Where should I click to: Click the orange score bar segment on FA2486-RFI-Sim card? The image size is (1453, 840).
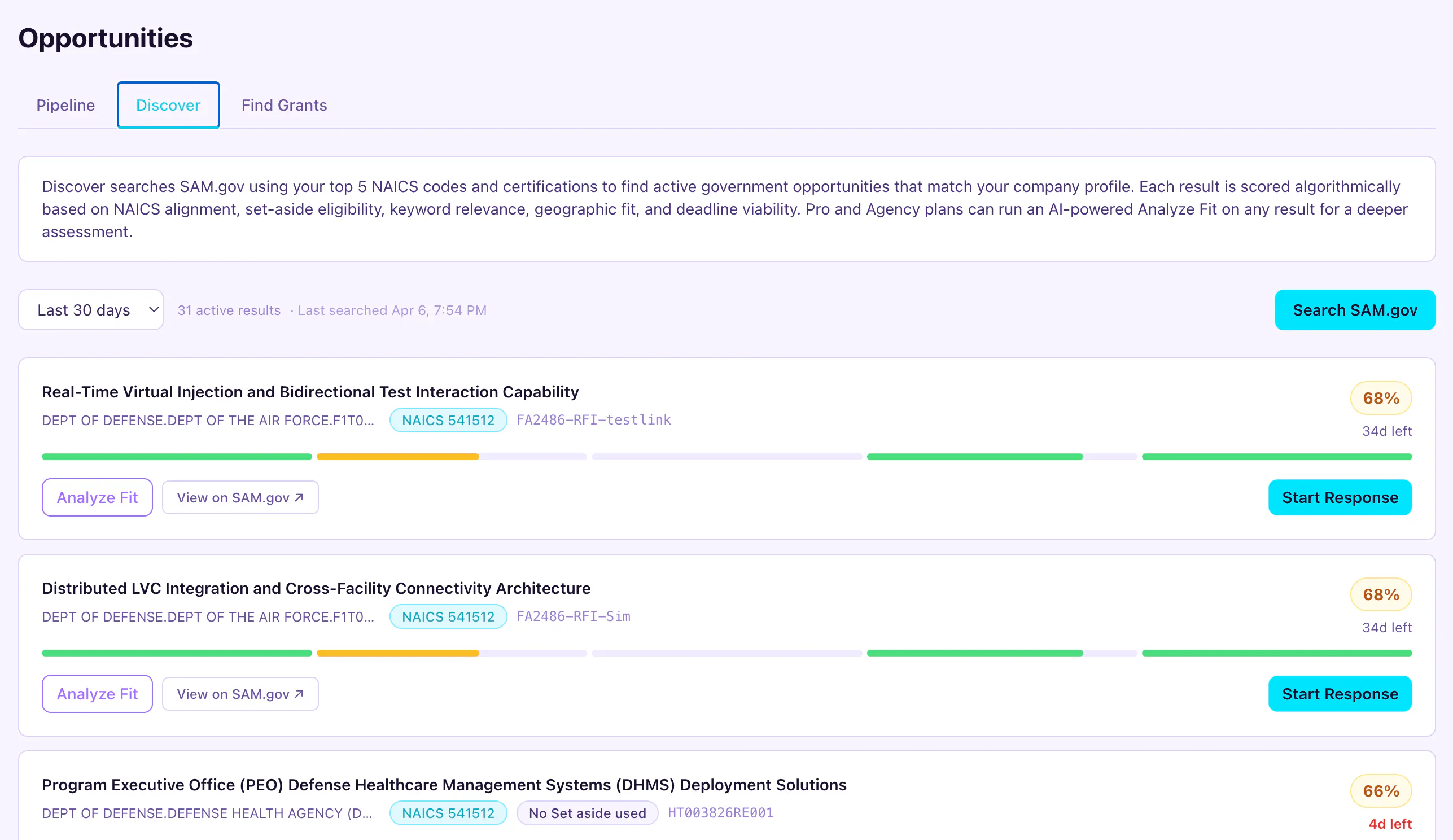coord(398,653)
